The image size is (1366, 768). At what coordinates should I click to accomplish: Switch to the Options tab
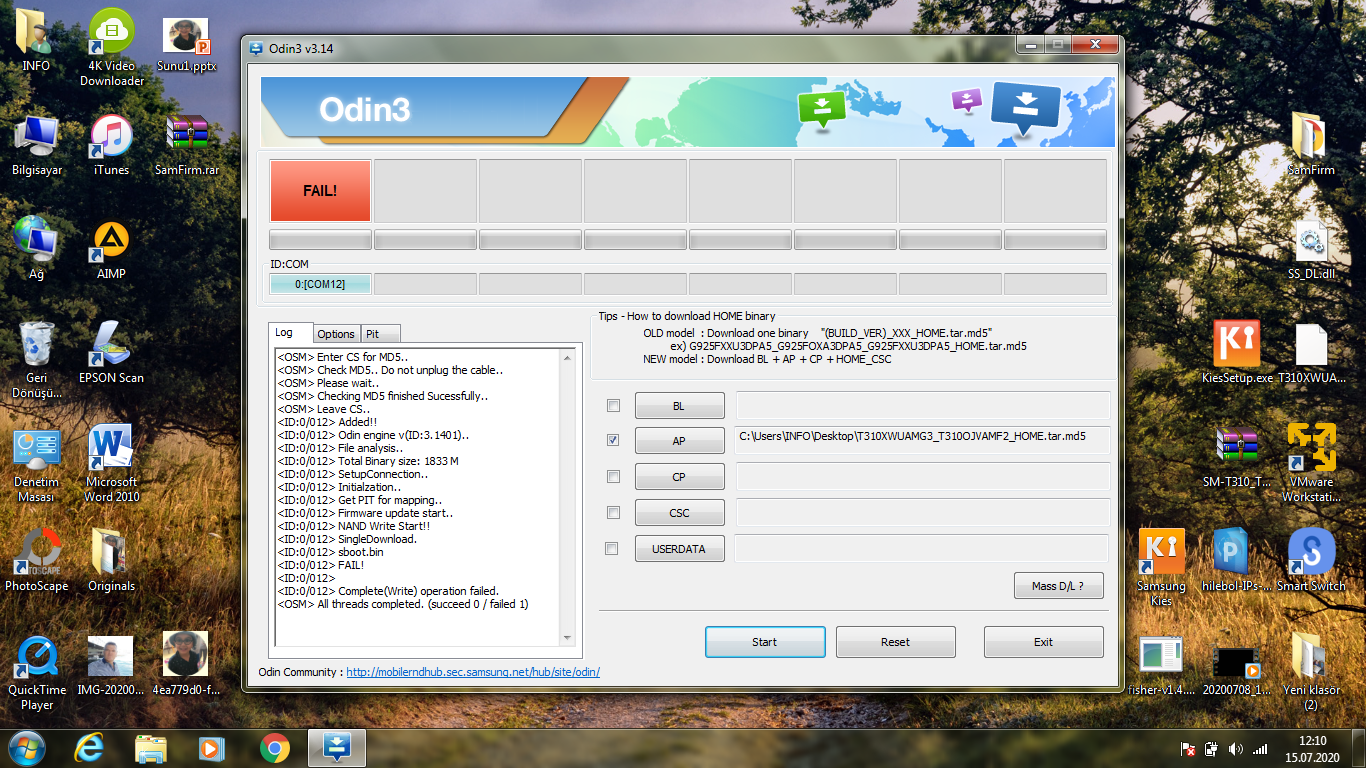point(336,334)
